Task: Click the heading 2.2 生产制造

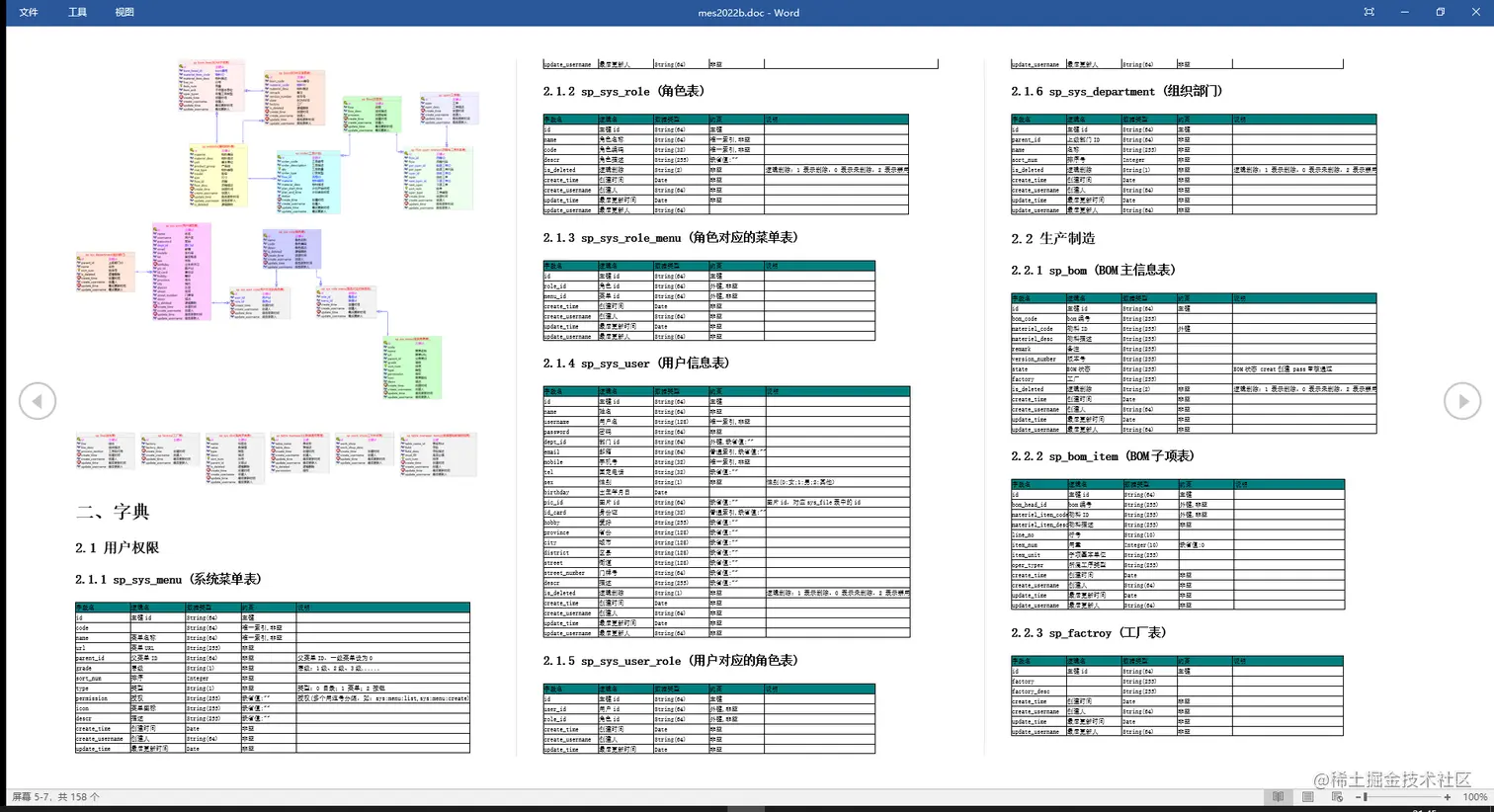Action: point(1053,238)
